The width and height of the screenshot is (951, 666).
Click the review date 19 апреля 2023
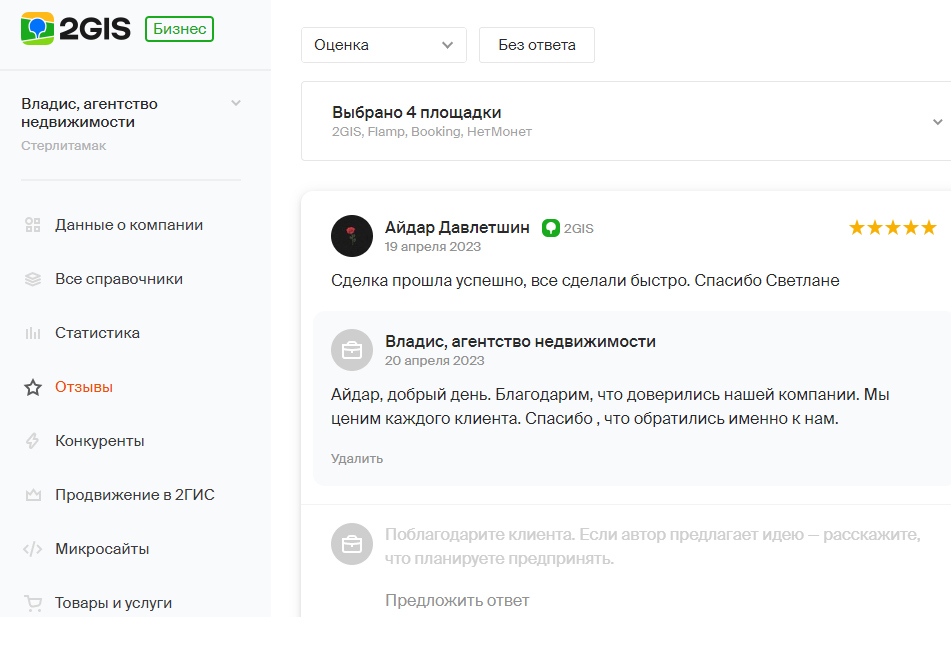point(432,247)
